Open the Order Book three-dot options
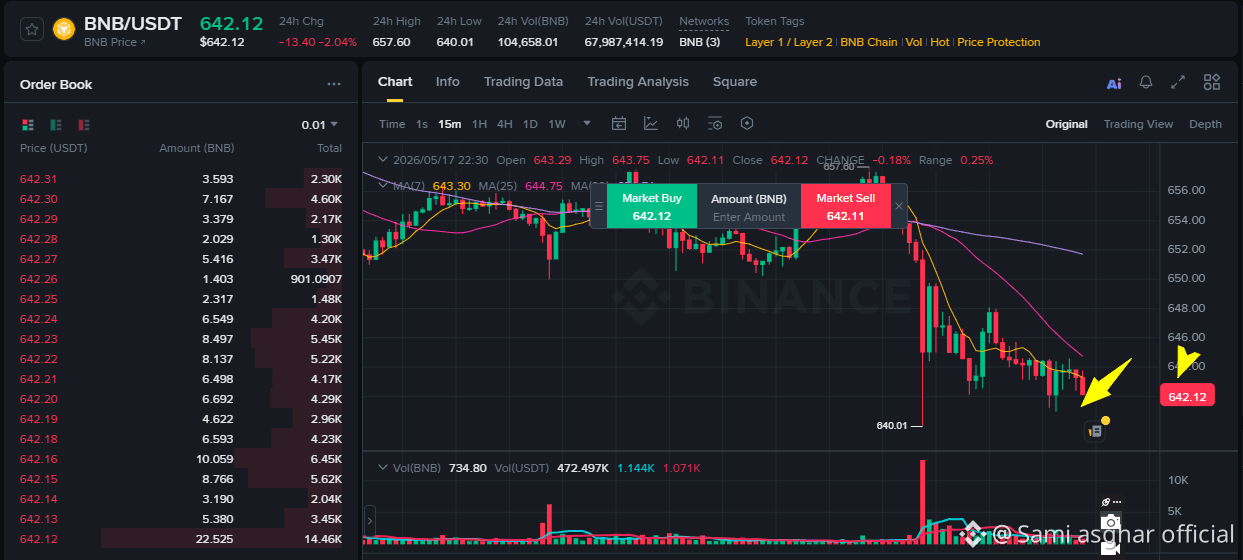1243x560 pixels. coord(334,85)
